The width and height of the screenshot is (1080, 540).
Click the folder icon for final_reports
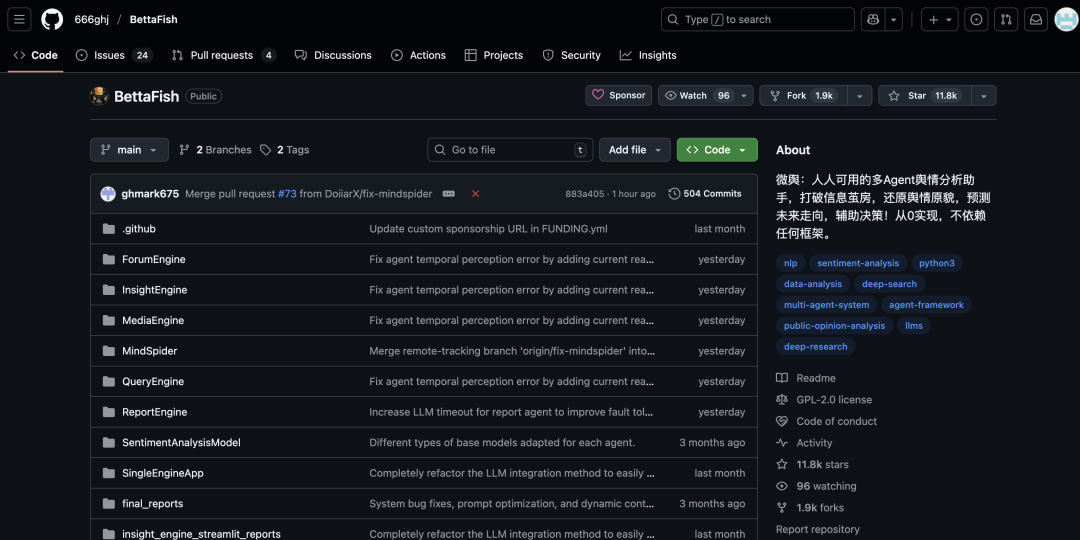(x=109, y=503)
